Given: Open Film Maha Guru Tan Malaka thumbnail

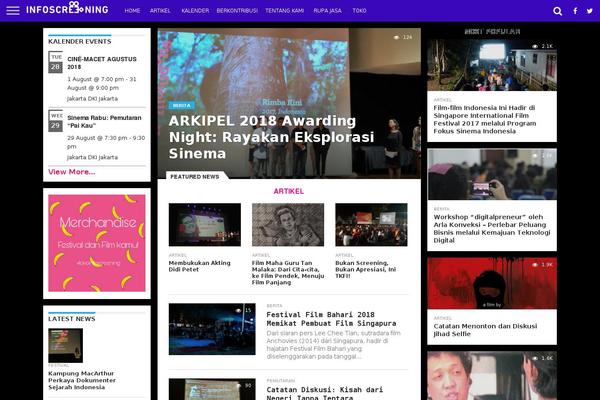Looking at the screenshot, I should coord(288,225).
